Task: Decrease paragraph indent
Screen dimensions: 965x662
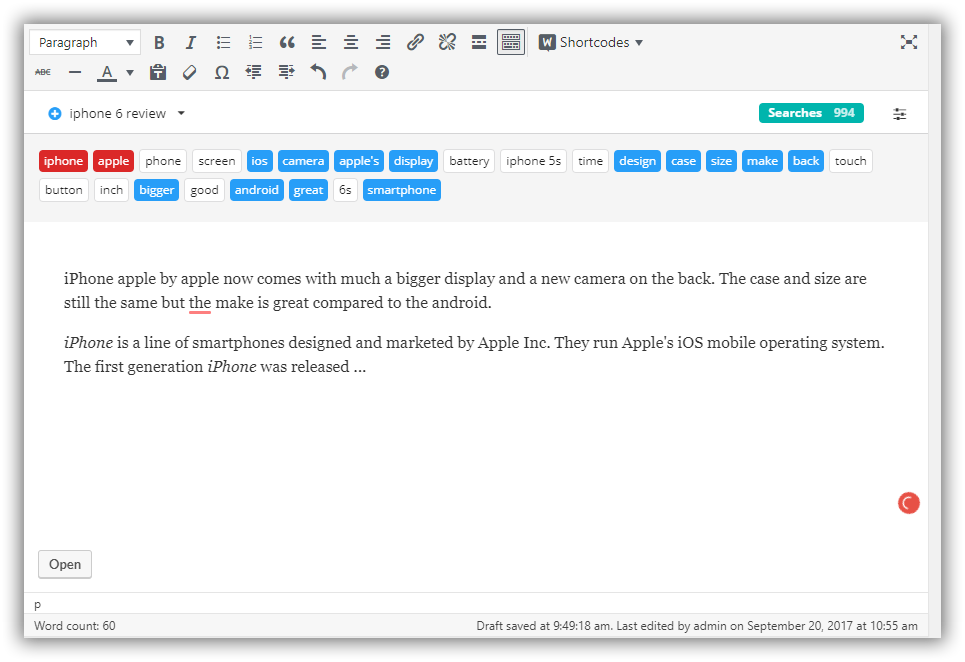Action: tap(254, 73)
